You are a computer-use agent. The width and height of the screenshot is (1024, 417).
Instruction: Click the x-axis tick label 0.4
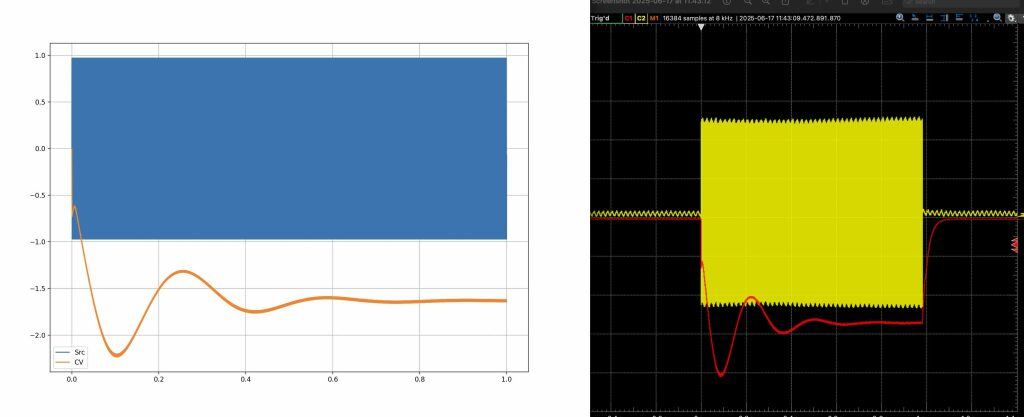pyautogui.click(x=246, y=379)
